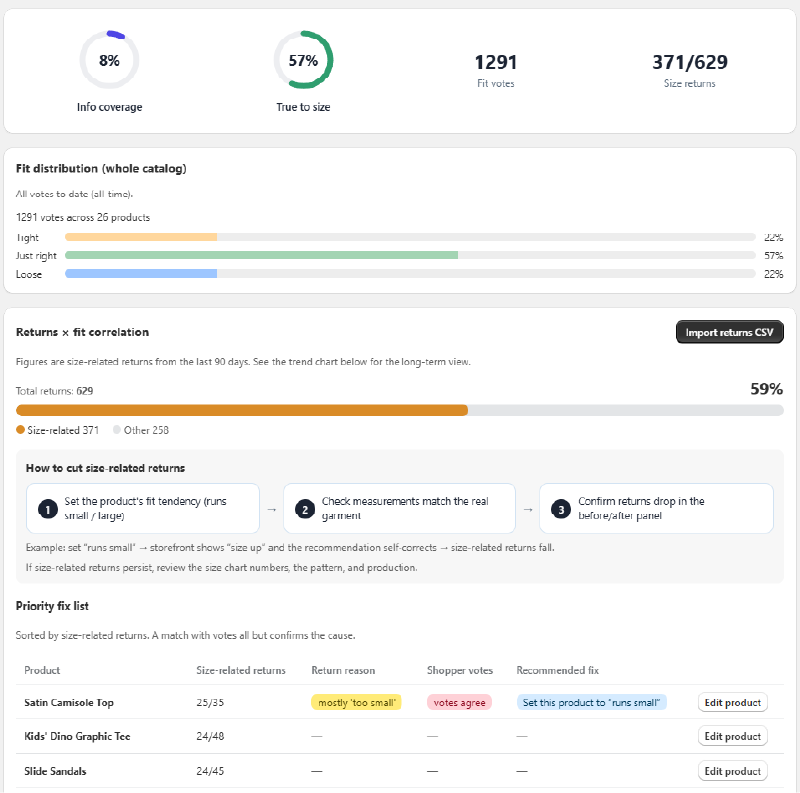Image resolution: width=800 pixels, height=793 pixels.
Task: Click the gray Other legend dot
Action: click(117, 430)
